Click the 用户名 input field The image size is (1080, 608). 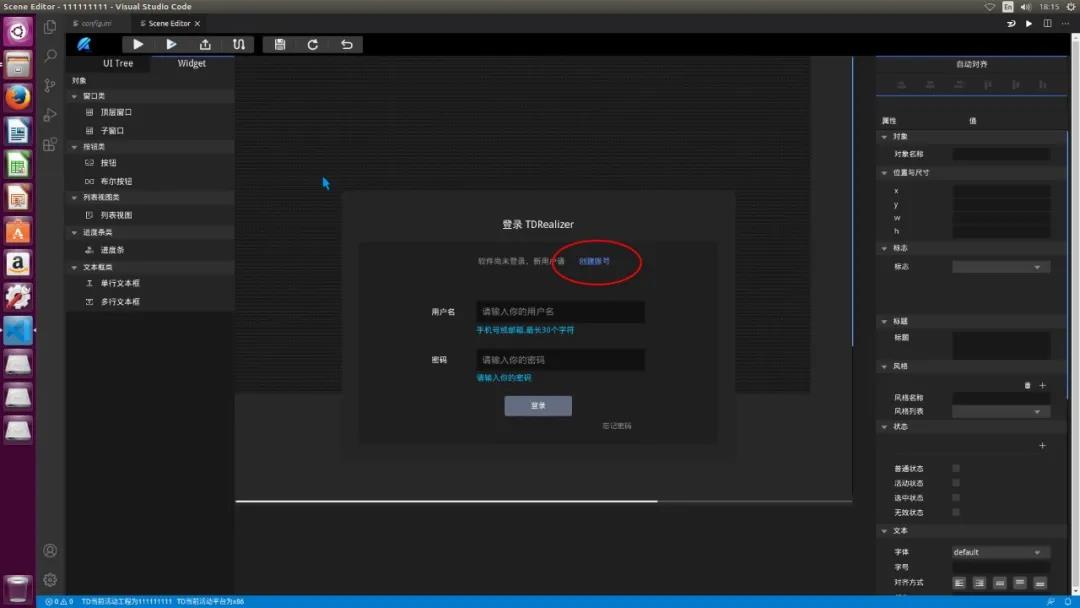[560, 312]
